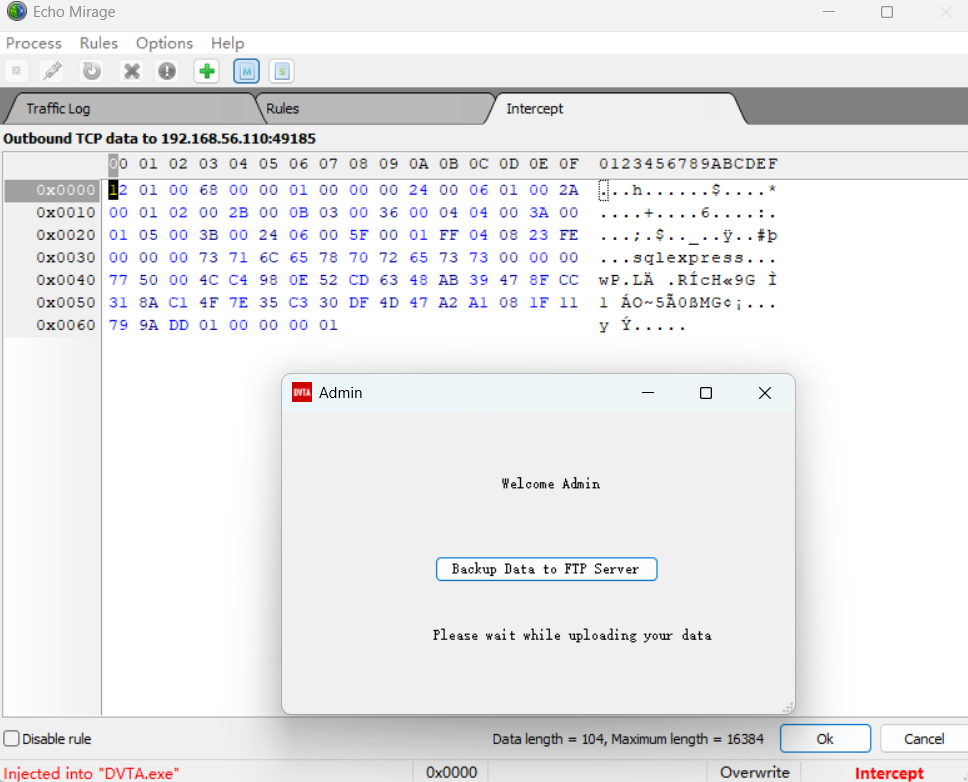Select hex byte 36 in row 0x0010
Viewport: 968px width, 782px height.
[388, 212]
